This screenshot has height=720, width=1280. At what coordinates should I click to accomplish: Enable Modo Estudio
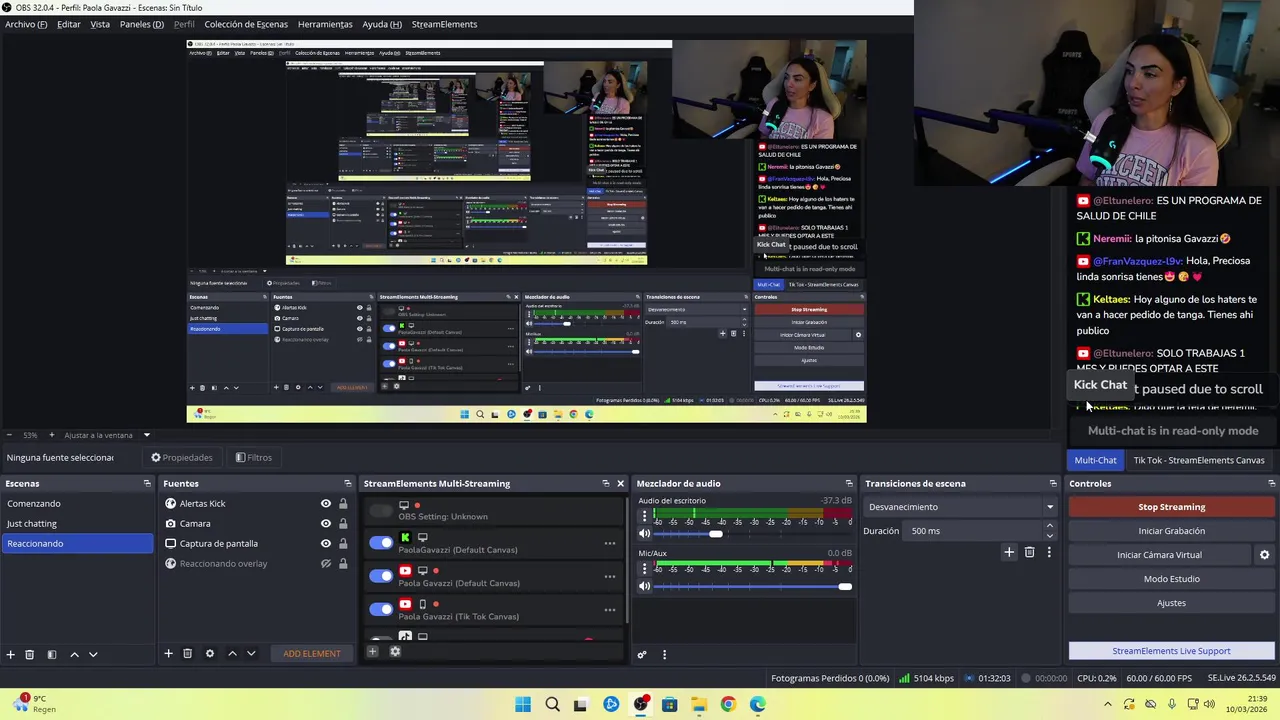(1172, 579)
